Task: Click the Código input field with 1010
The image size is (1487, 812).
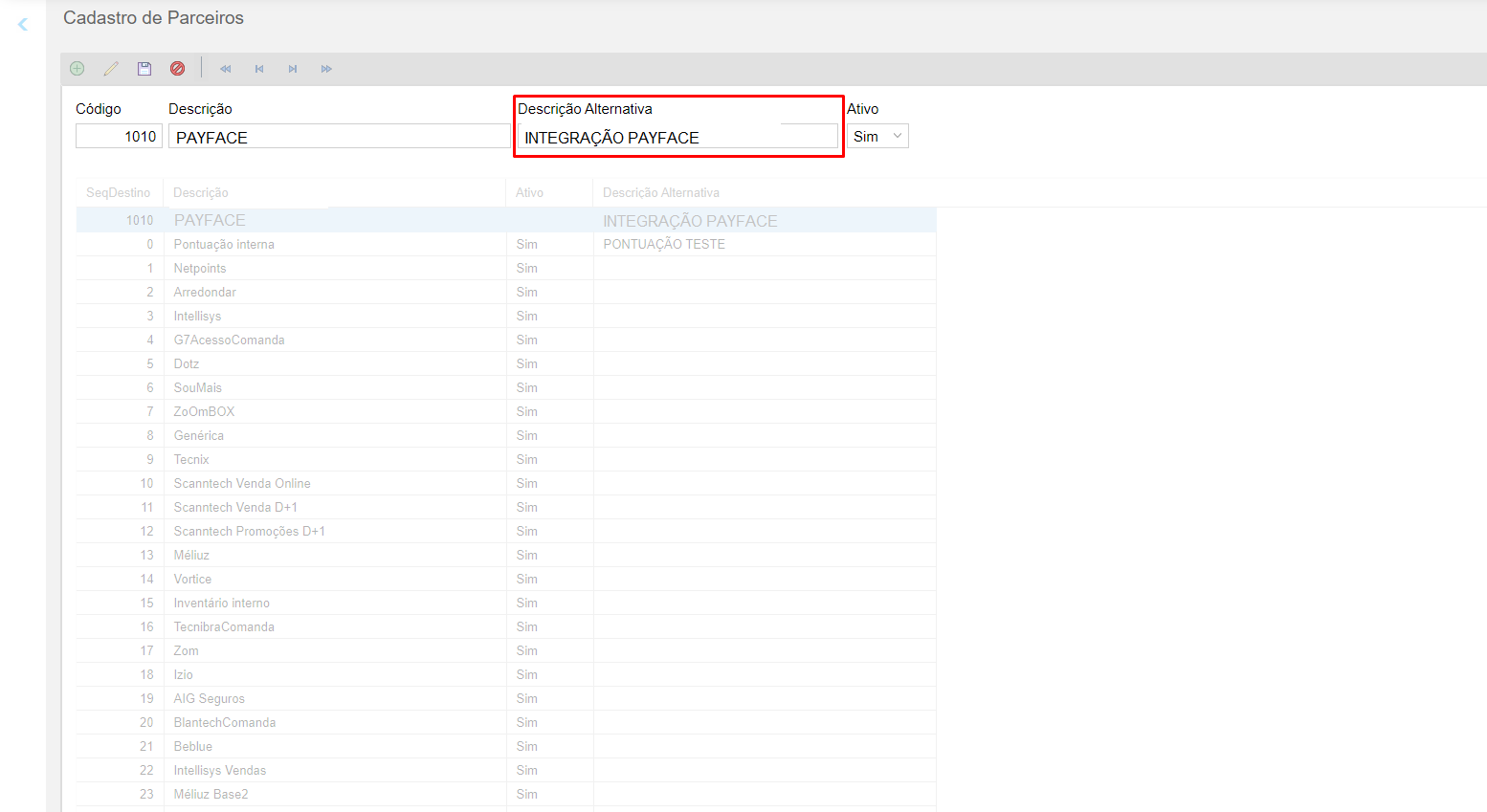Action: click(x=119, y=136)
